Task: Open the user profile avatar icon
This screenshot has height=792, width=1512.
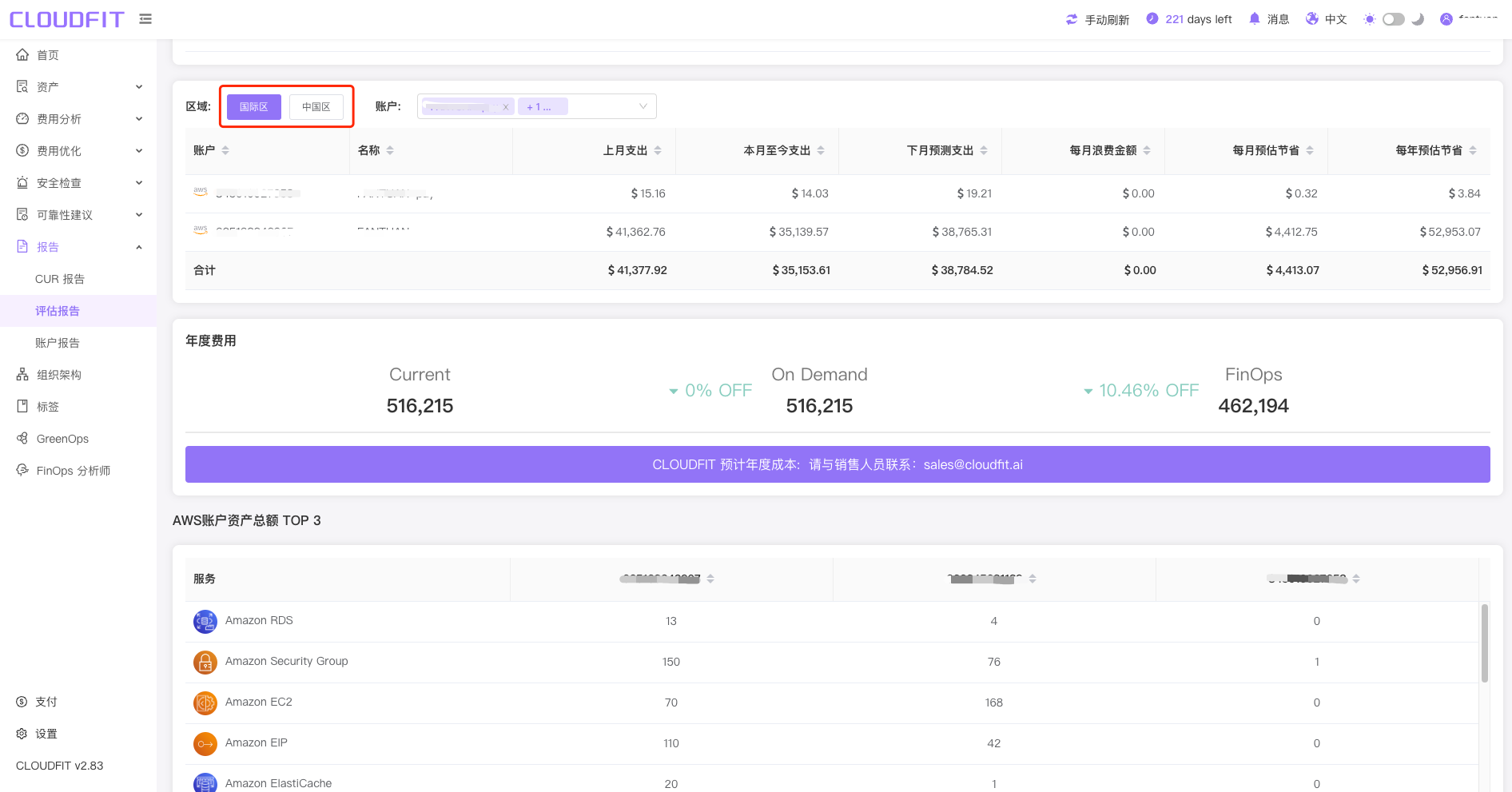Action: [1446, 19]
